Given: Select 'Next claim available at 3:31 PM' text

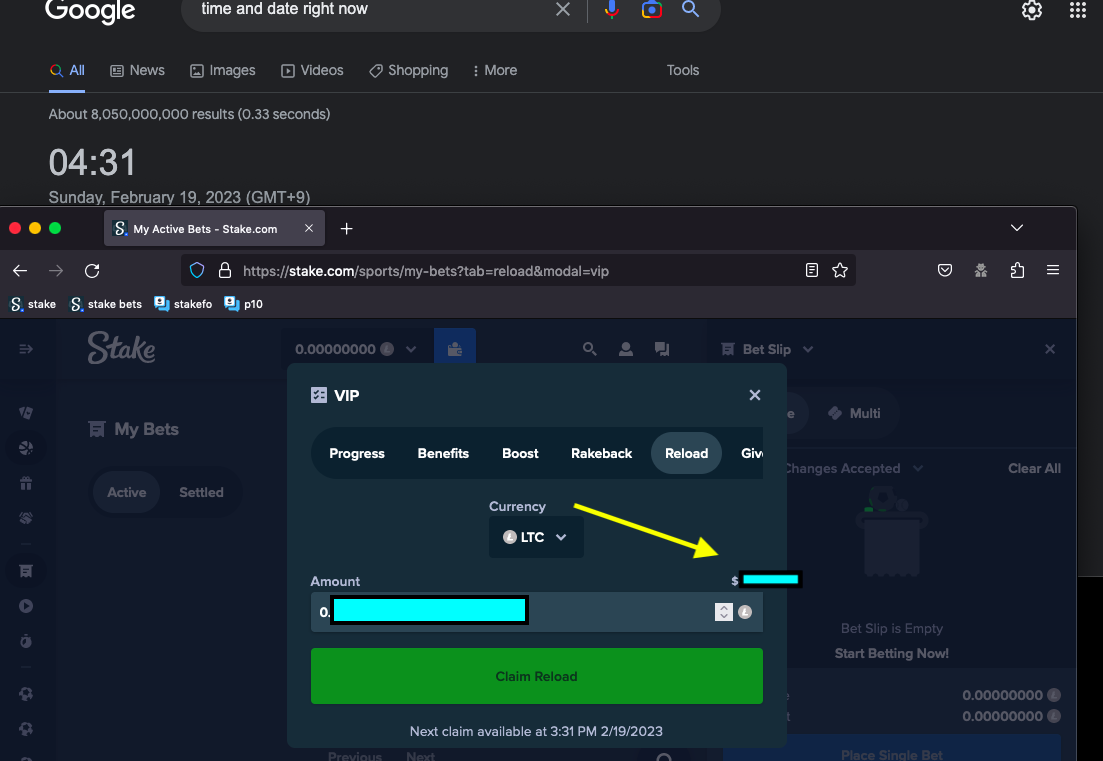Looking at the screenshot, I should point(536,731).
